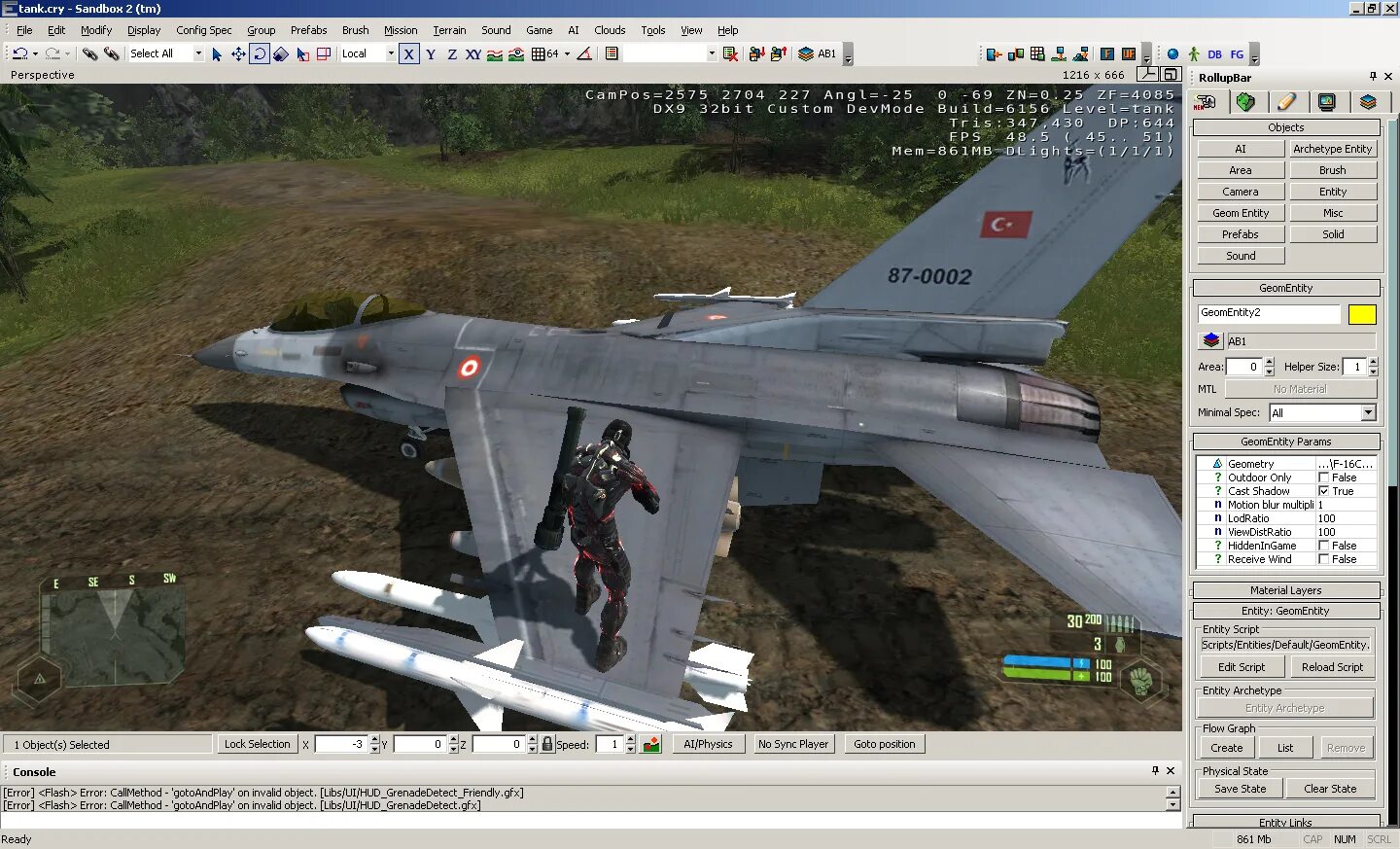Click the Save selected objects icon
The image size is (1400, 849).
click(757, 54)
